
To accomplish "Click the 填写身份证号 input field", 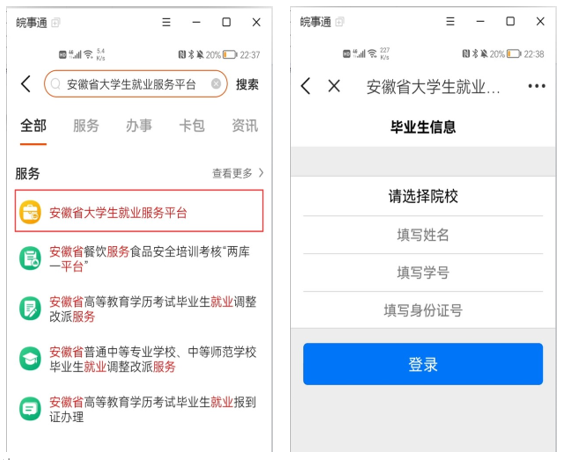I will (x=423, y=310).
